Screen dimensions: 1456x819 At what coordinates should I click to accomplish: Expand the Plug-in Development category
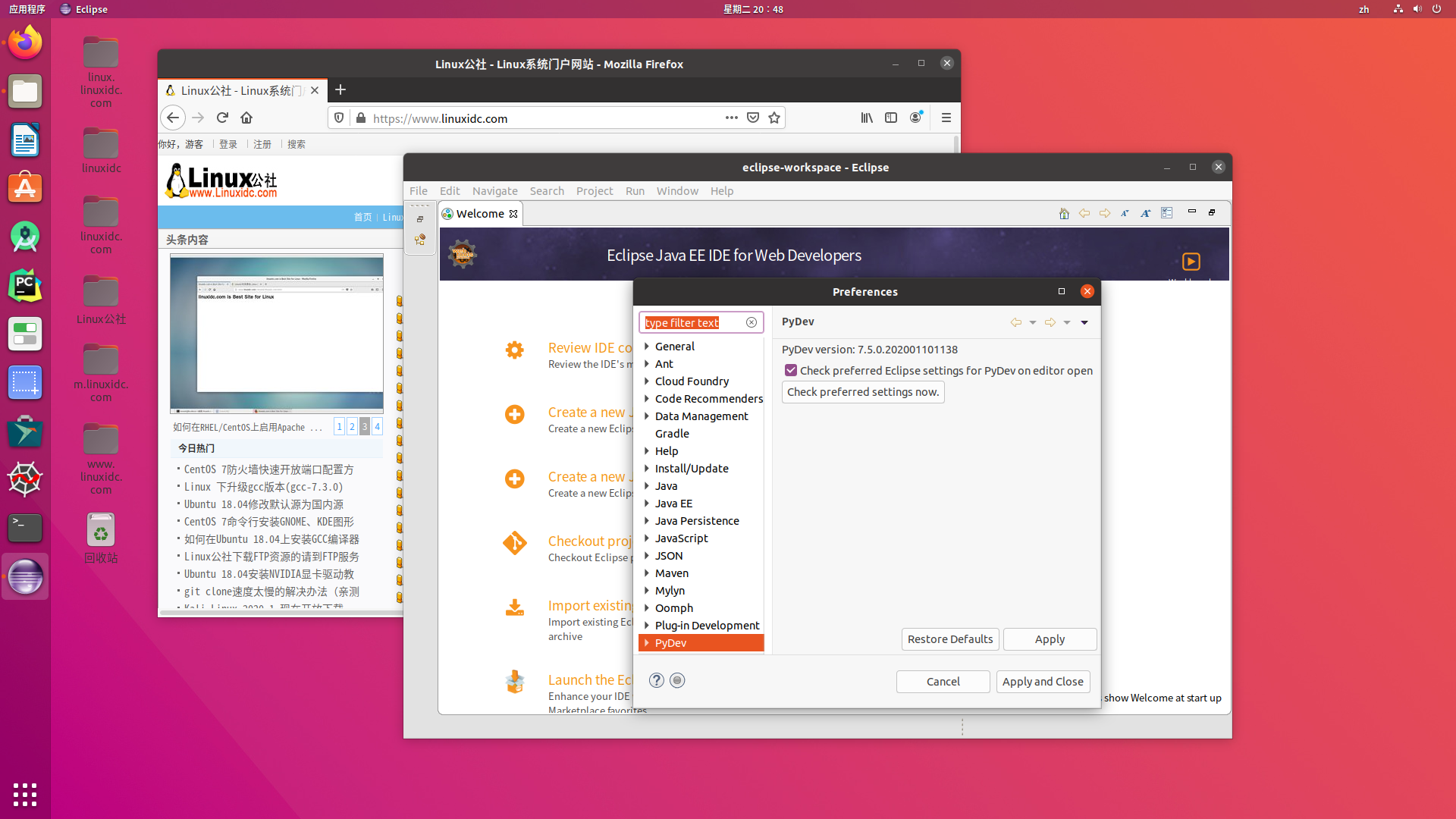click(647, 625)
